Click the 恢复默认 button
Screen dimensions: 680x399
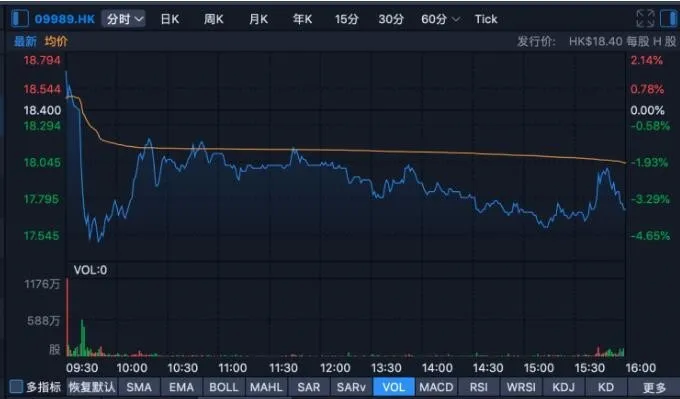[x=92, y=387]
